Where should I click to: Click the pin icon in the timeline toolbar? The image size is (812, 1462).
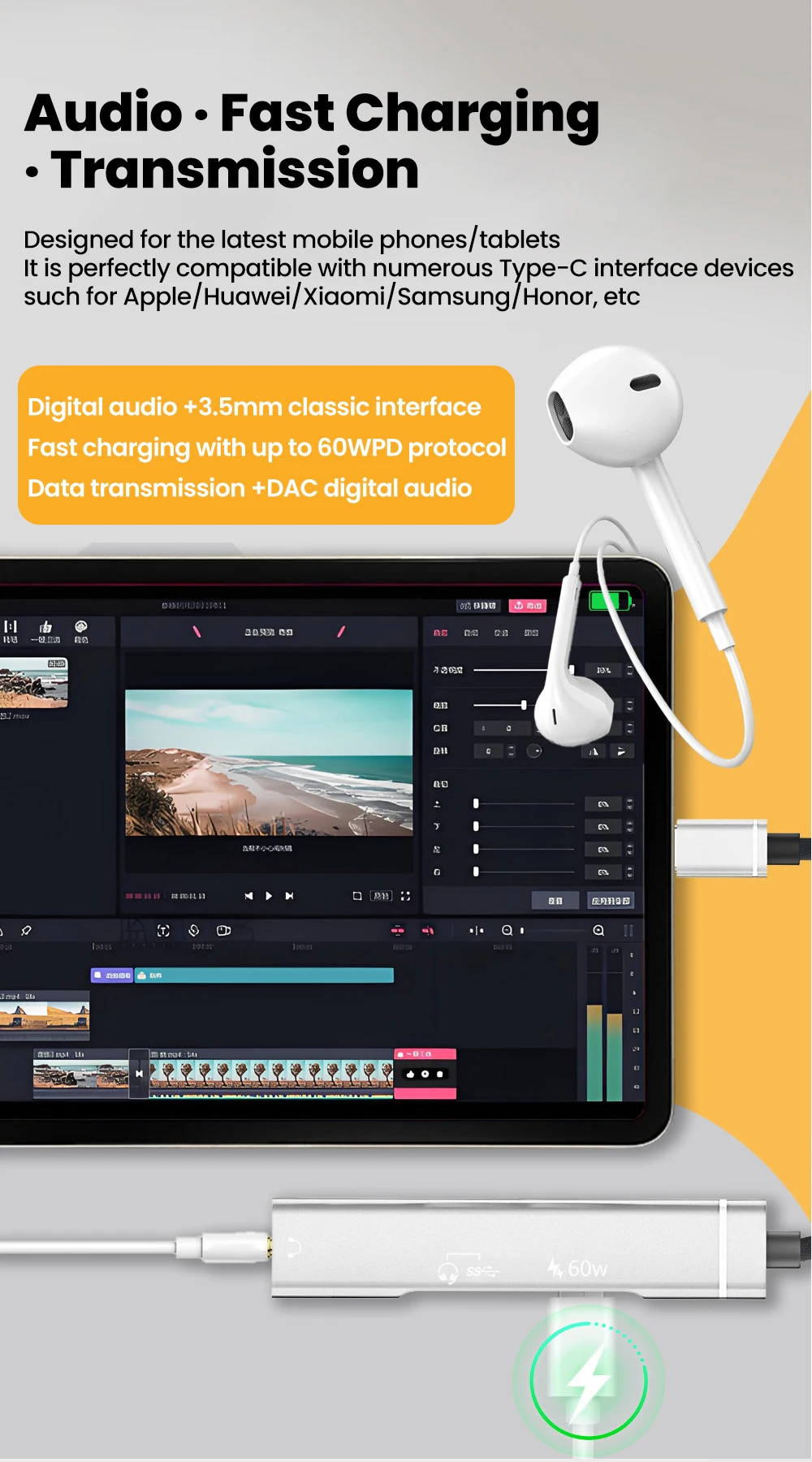pos(26,931)
